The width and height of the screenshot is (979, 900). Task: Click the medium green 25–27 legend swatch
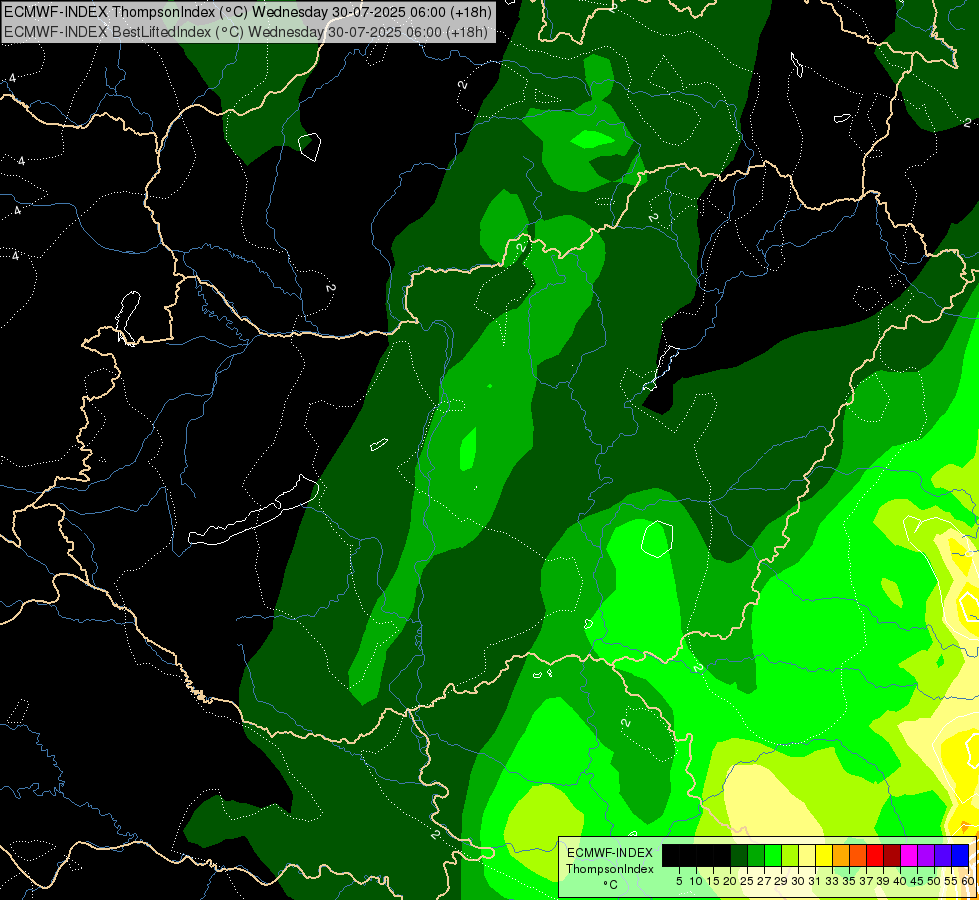point(756,855)
